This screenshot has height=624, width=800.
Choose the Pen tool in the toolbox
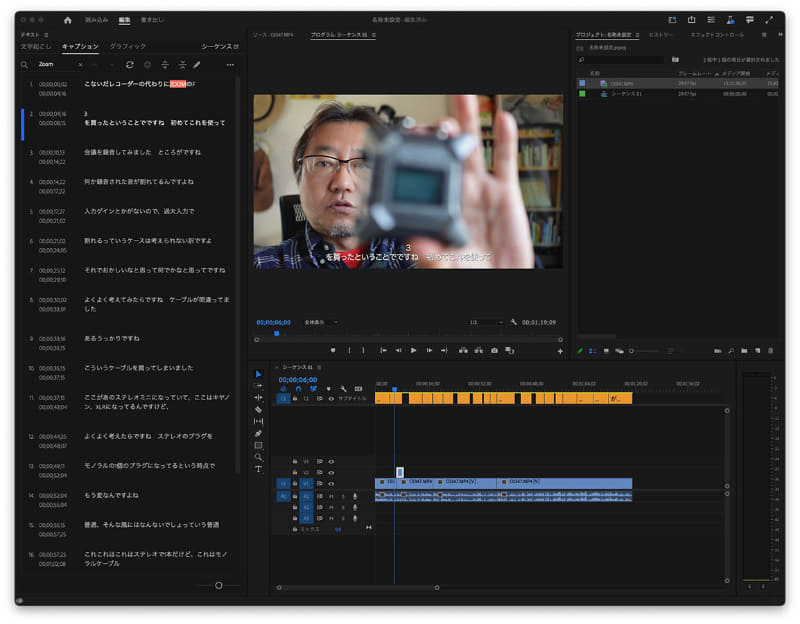258,433
